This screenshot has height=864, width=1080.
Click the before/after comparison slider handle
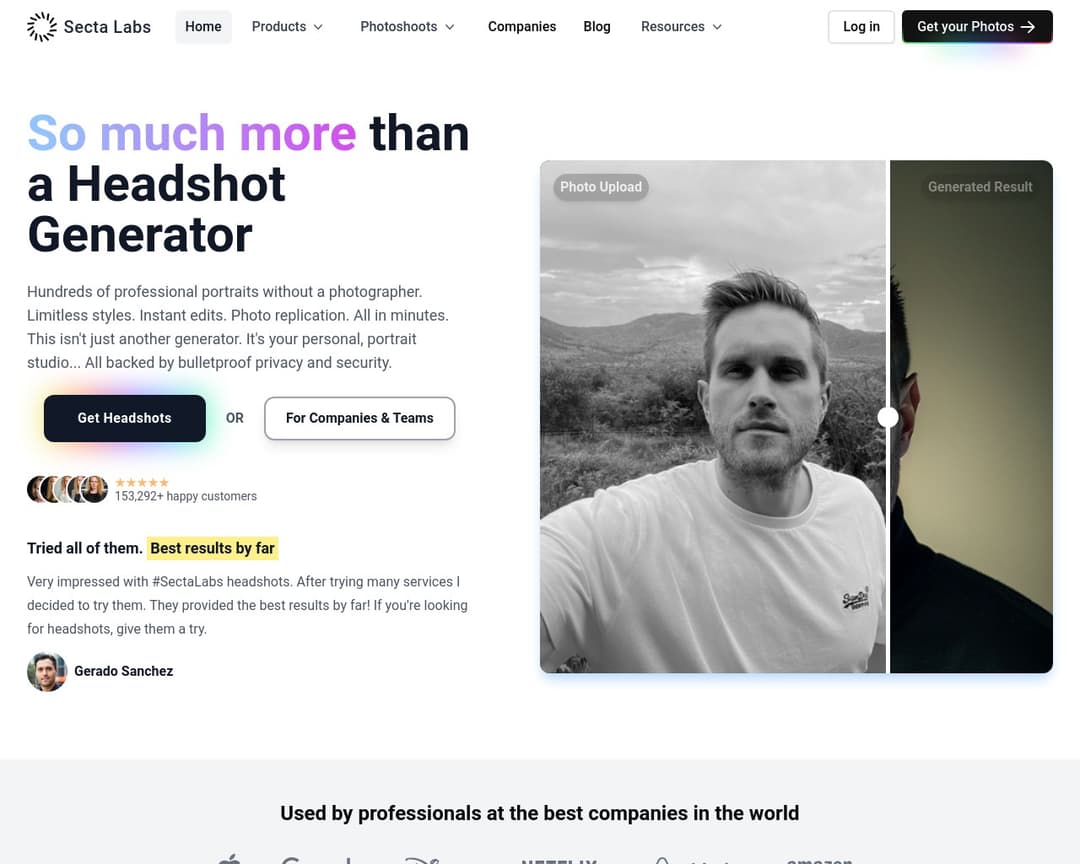(x=888, y=417)
